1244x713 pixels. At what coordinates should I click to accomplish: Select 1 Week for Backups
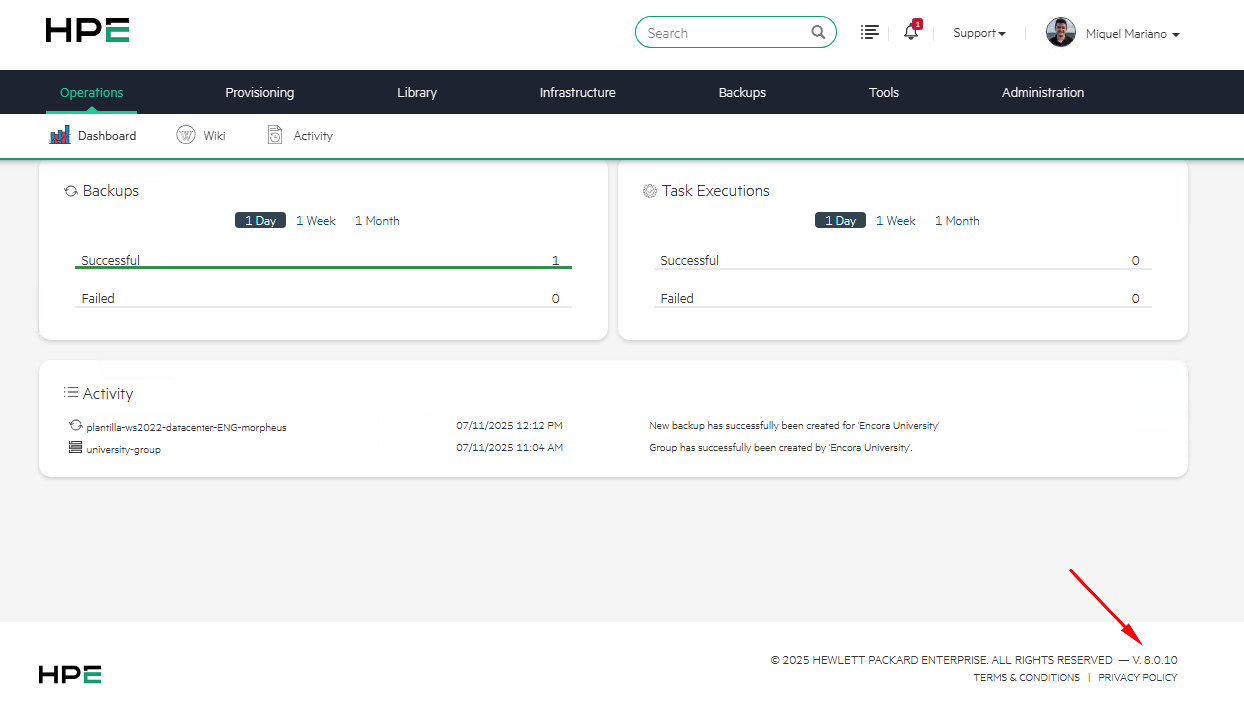[316, 221]
